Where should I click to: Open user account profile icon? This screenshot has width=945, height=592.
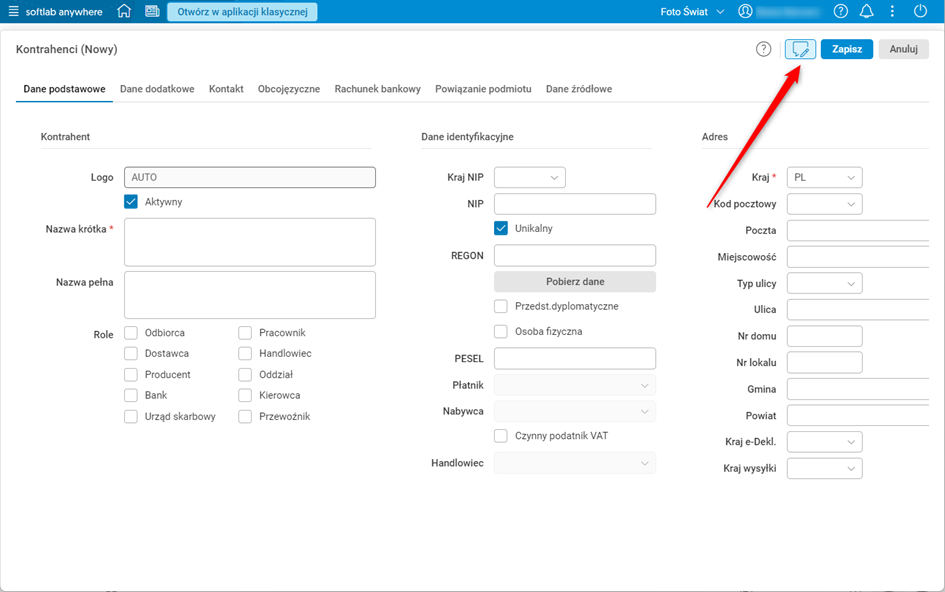pos(745,12)
